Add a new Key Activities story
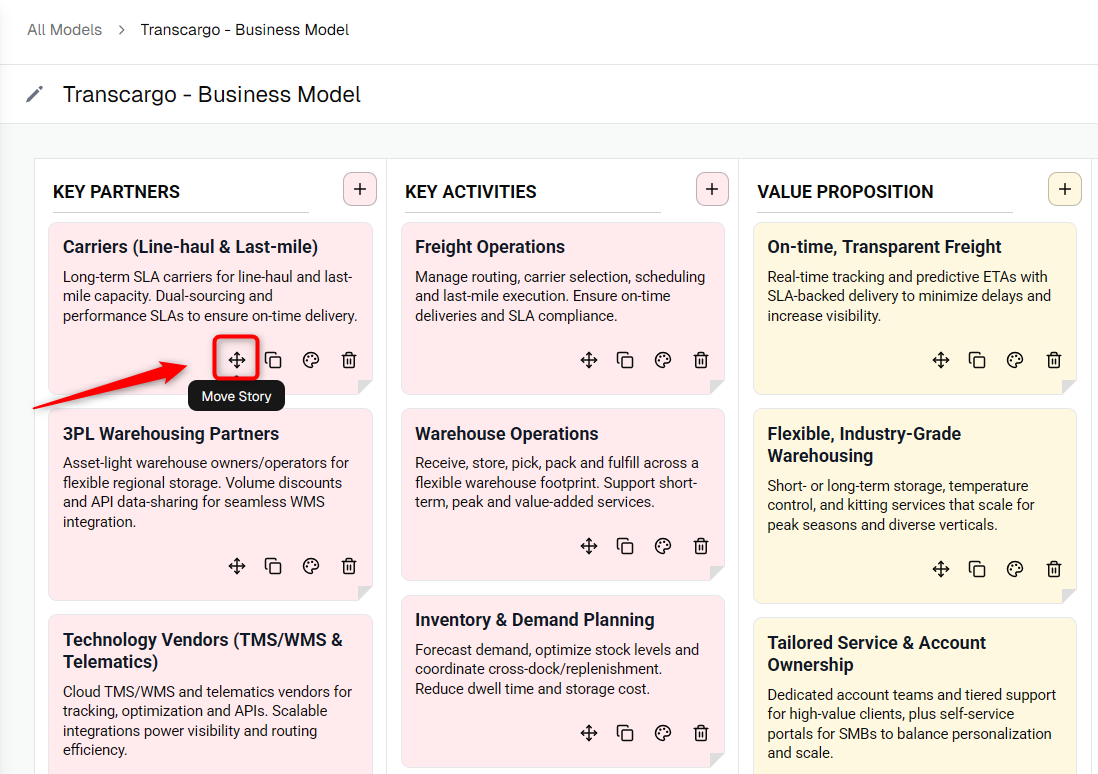The width and height of the screenshot is (1098, 774). 712,189
